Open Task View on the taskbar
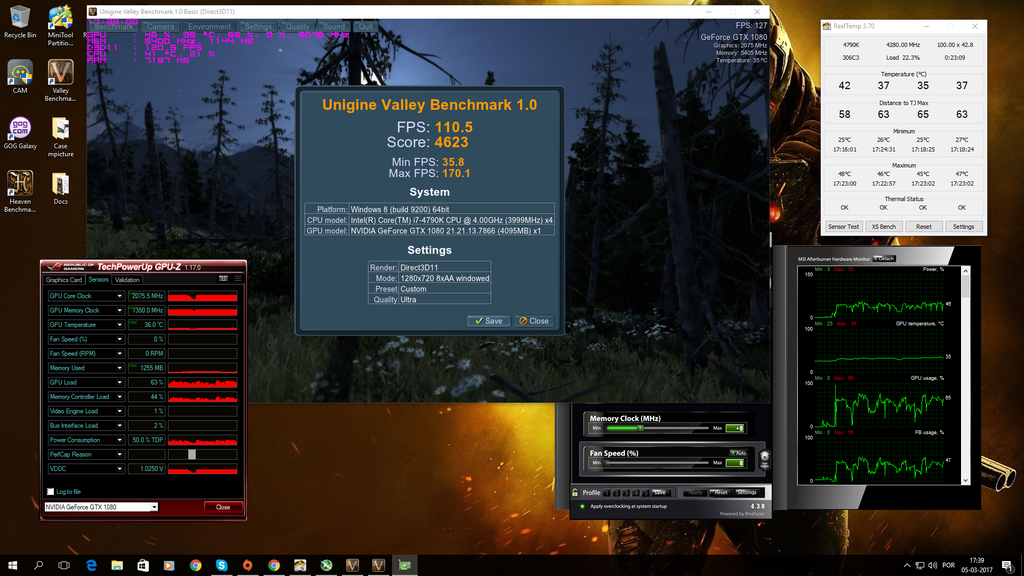1024x576 pixels. coord(64,565)
